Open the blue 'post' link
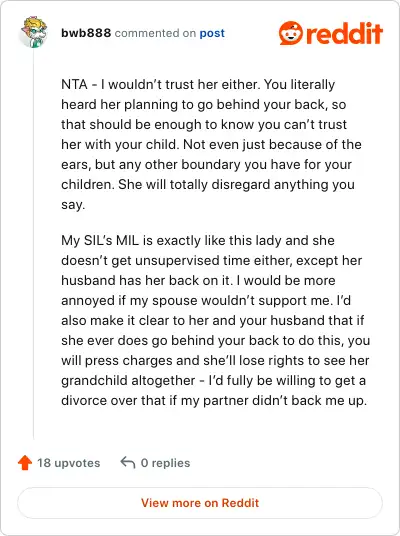Screen dimensions: 400x536 tap(212, 34)
